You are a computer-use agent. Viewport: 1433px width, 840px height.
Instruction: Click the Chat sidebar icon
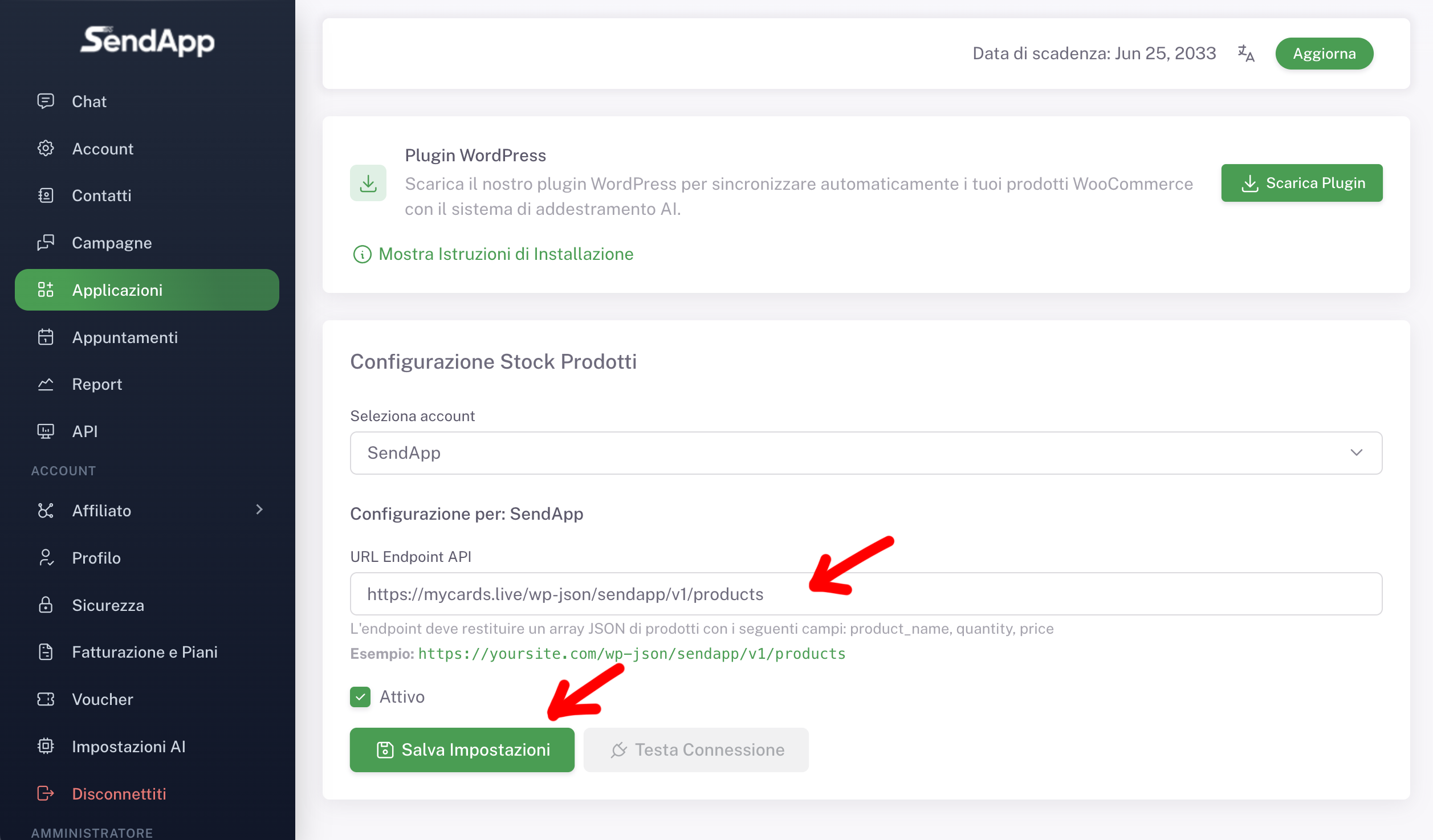46,101
